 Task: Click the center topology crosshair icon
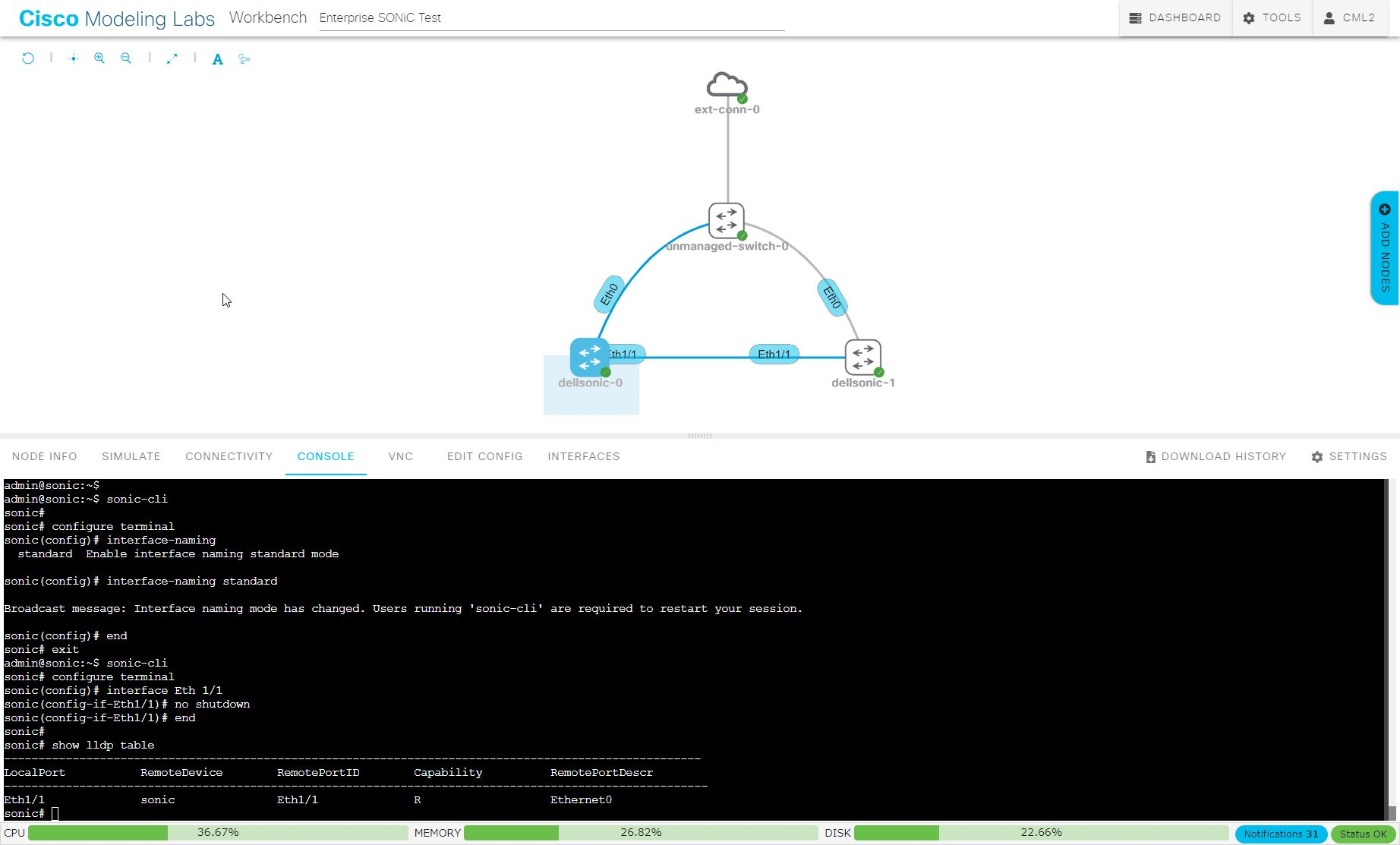73,59
